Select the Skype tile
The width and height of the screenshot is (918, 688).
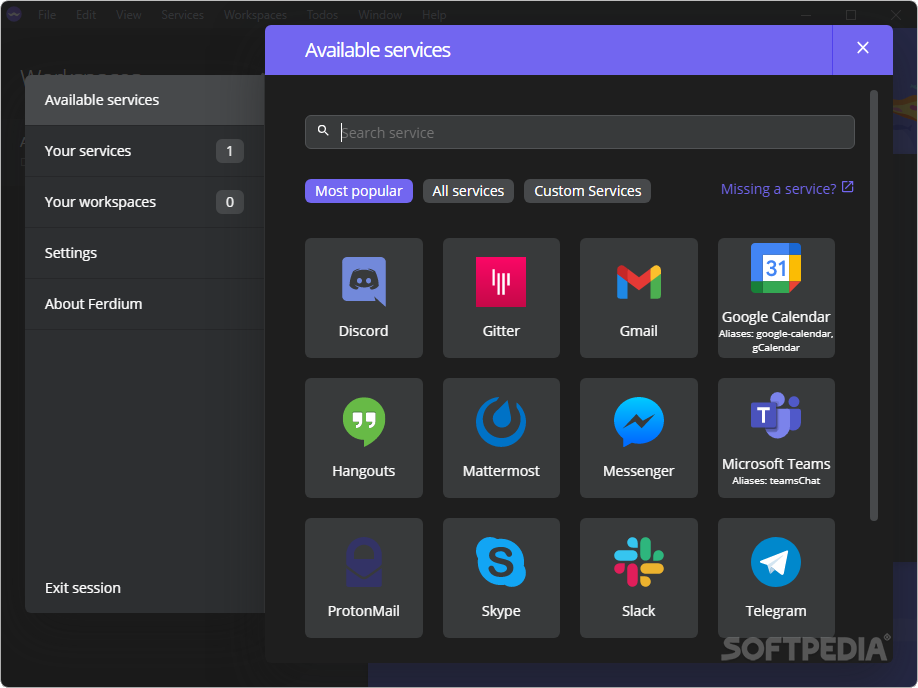pos(500,577)
